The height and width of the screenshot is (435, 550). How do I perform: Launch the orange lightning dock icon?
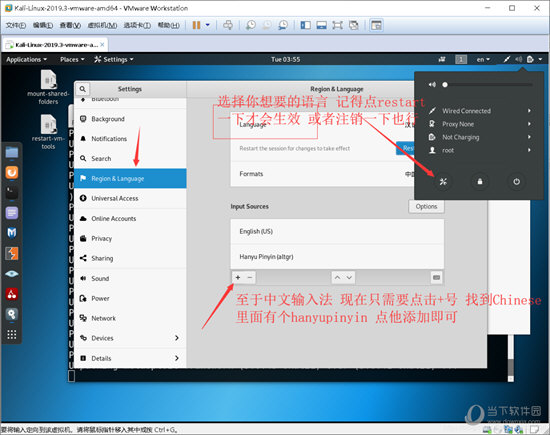point(12,253)
